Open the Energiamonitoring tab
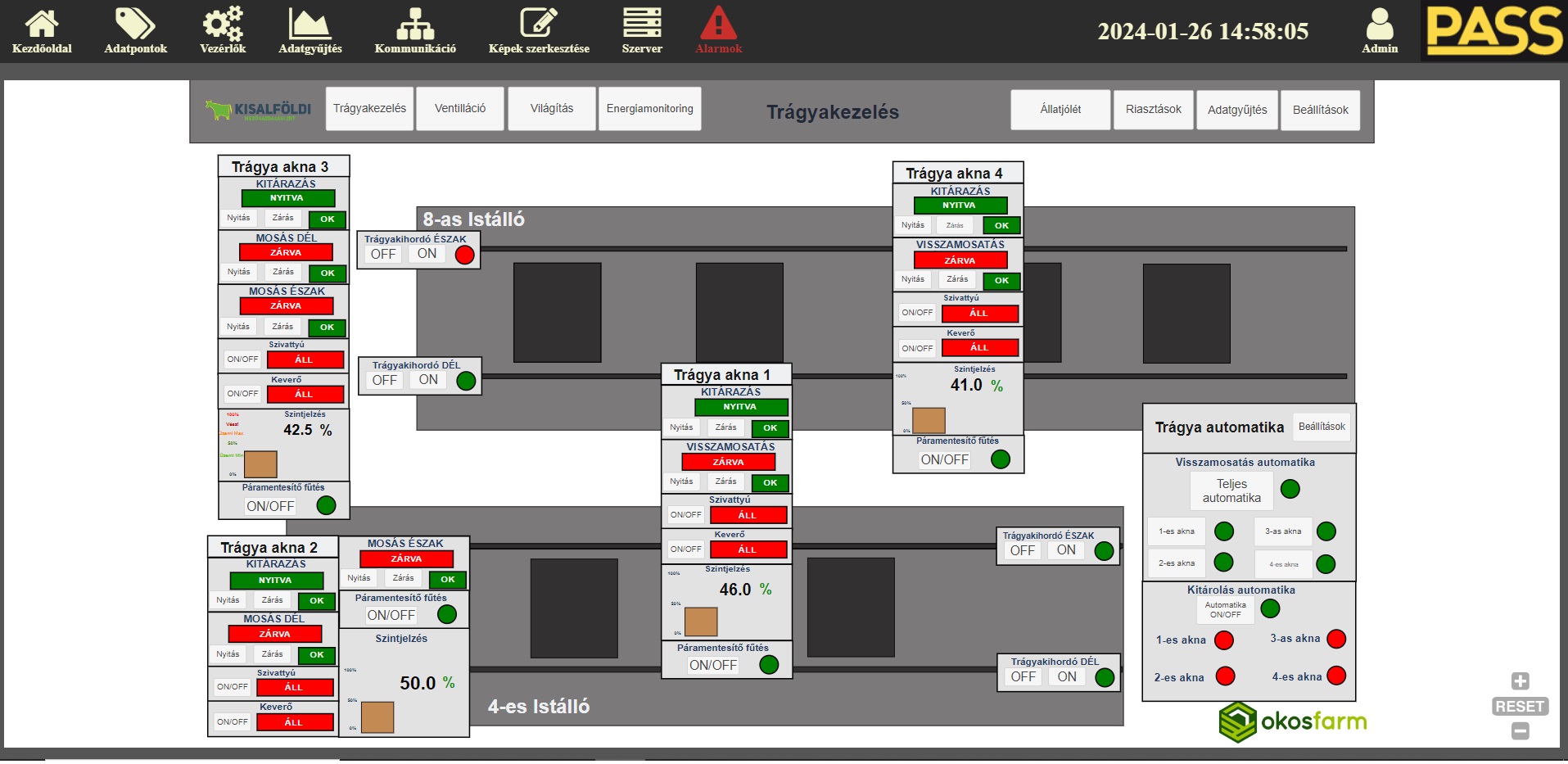Image resolution: width=1568 pixels, height=764 pixels. [649, 109]
